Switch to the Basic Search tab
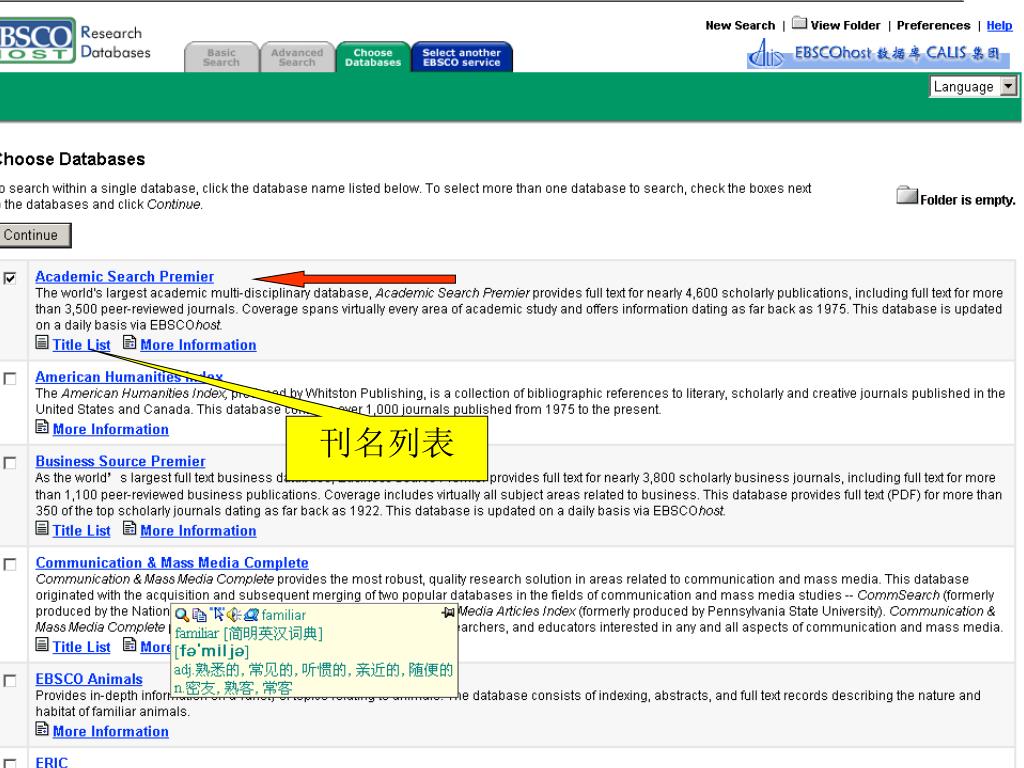This screenshot has height=768, width=1024. point(221,57)
